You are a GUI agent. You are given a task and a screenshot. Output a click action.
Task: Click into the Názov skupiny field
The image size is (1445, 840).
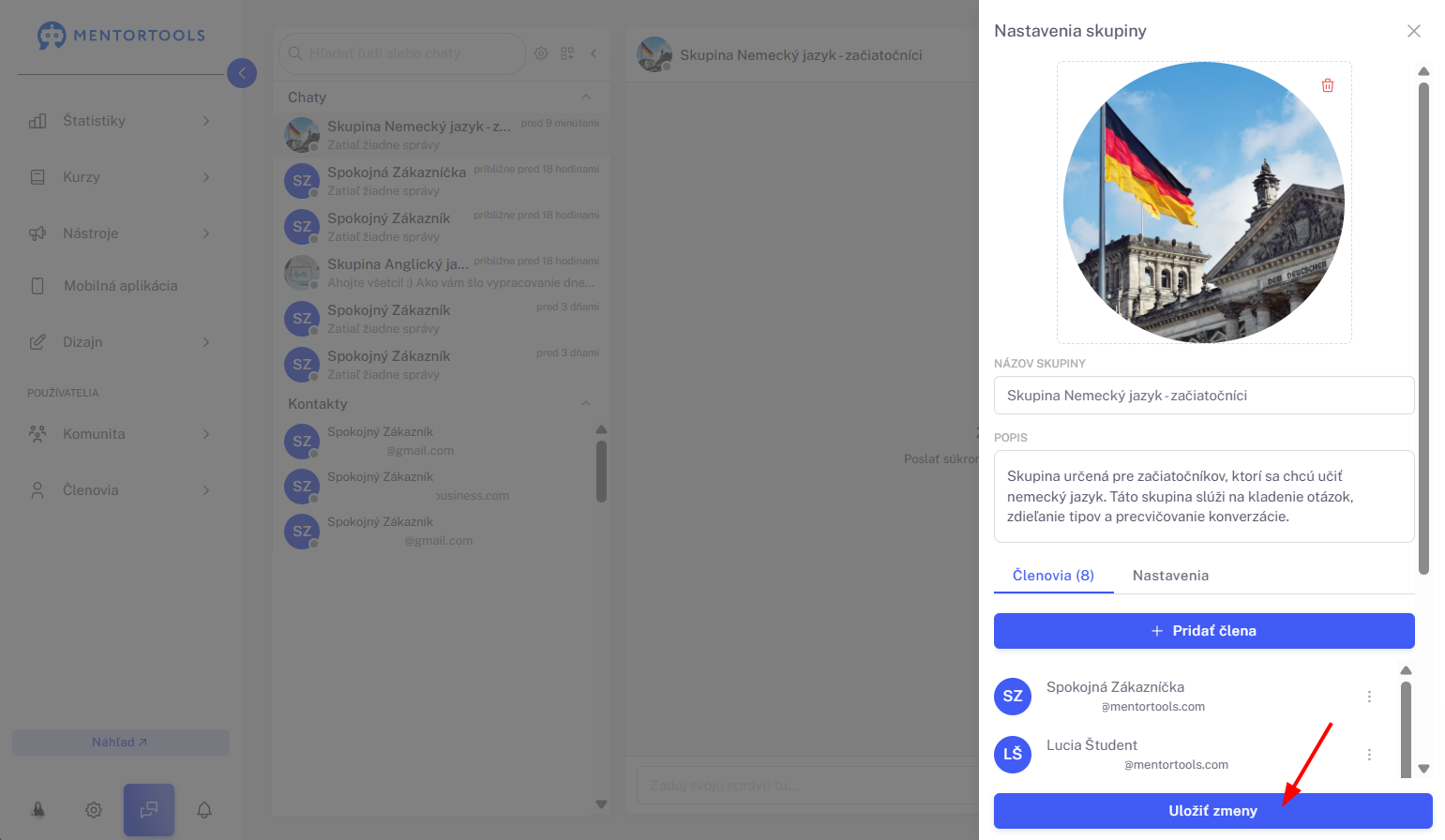coord(1204,396)
